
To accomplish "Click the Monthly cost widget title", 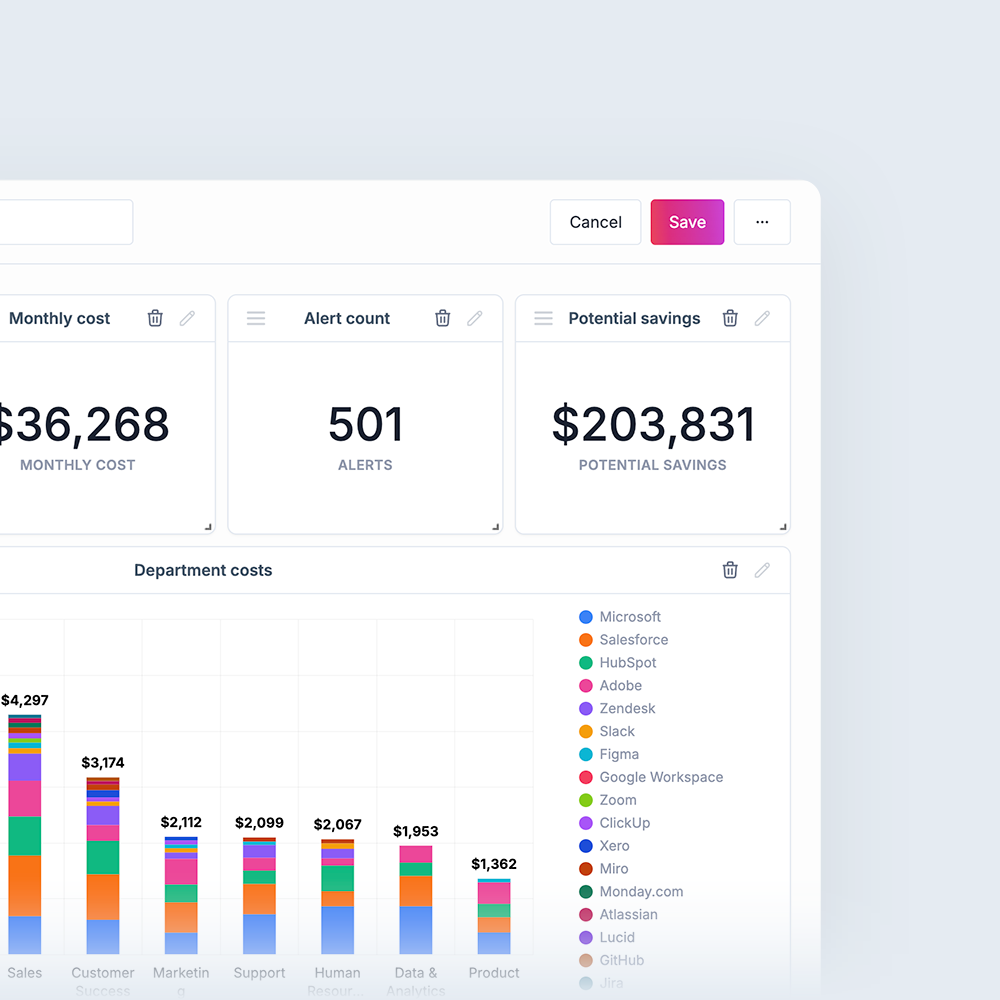I will 59,318.
